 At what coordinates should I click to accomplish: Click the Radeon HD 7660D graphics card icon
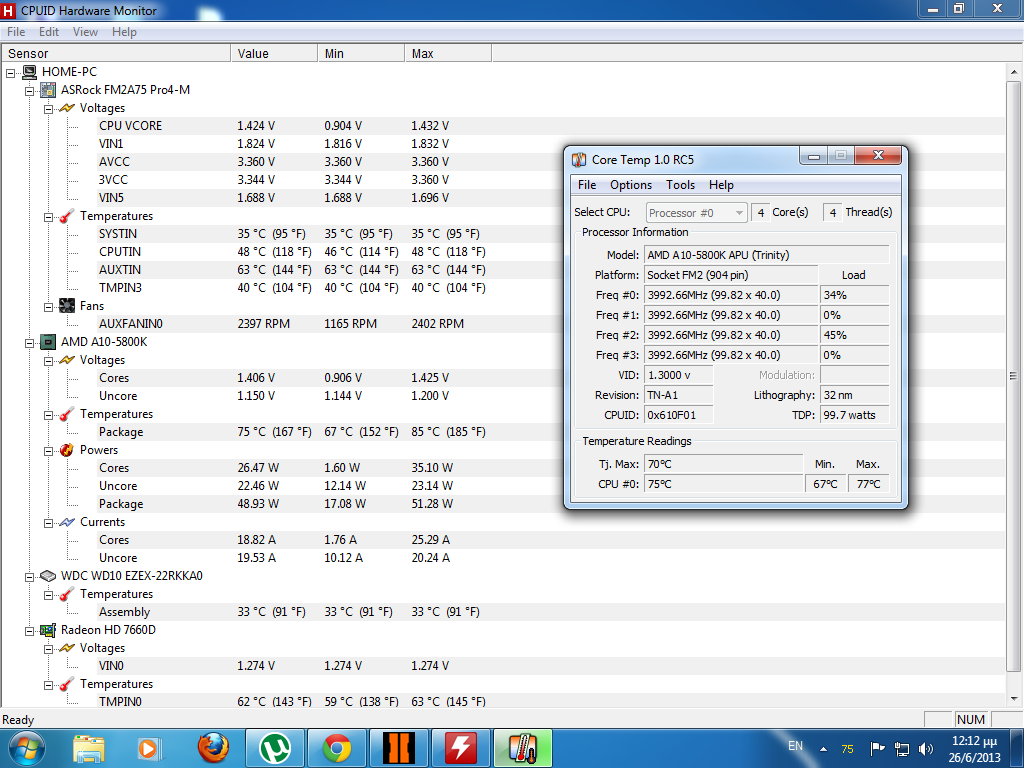click(48, 630)
